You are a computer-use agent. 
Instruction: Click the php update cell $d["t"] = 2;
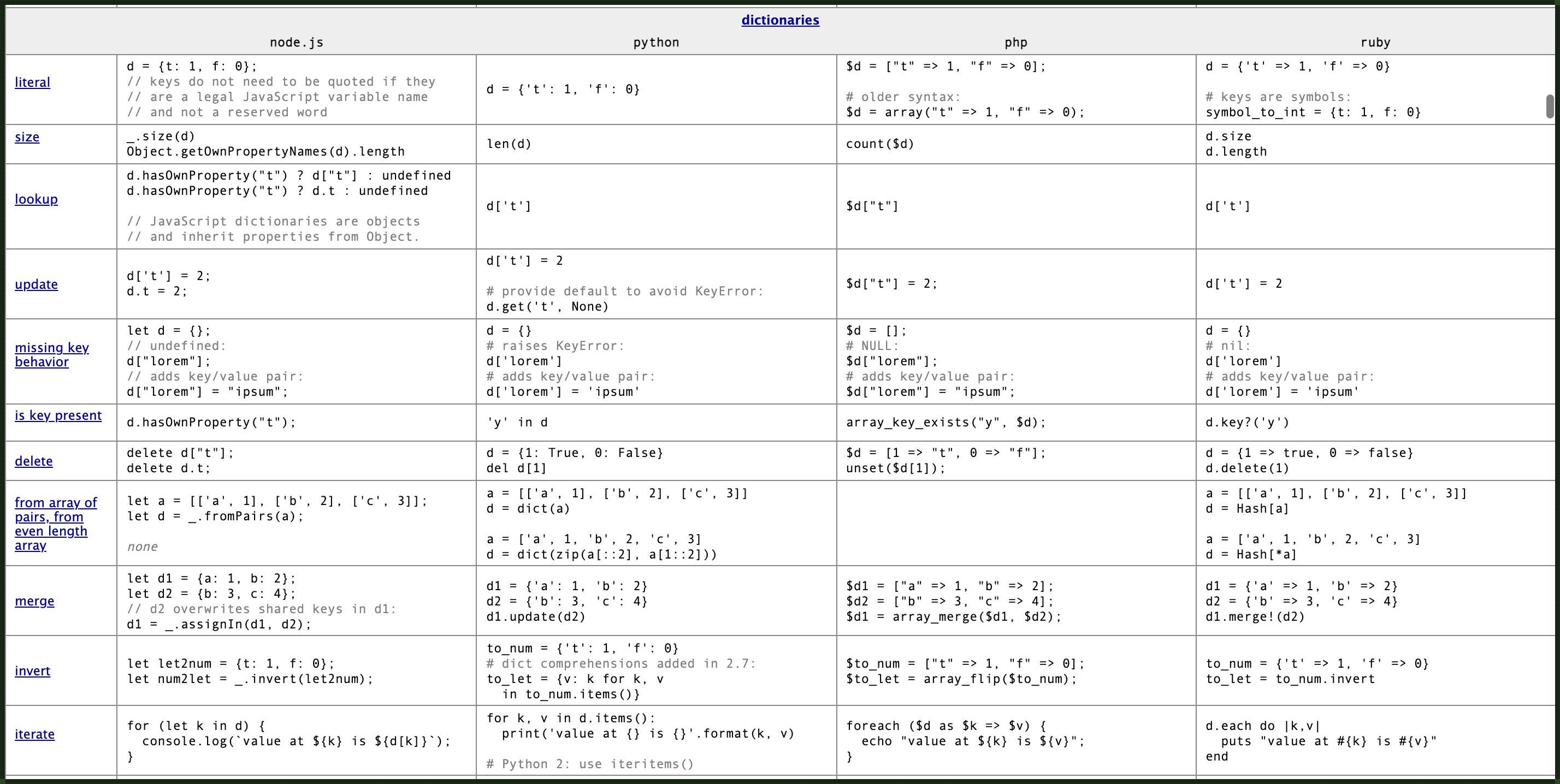891,284
